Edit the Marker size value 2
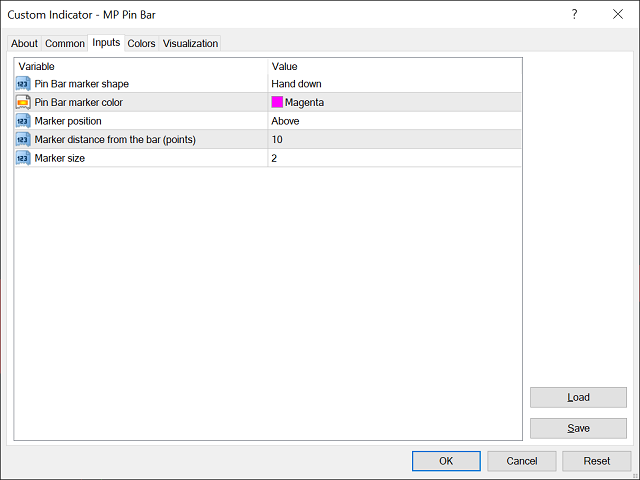 pyautogui.click(x=394, y=158)
